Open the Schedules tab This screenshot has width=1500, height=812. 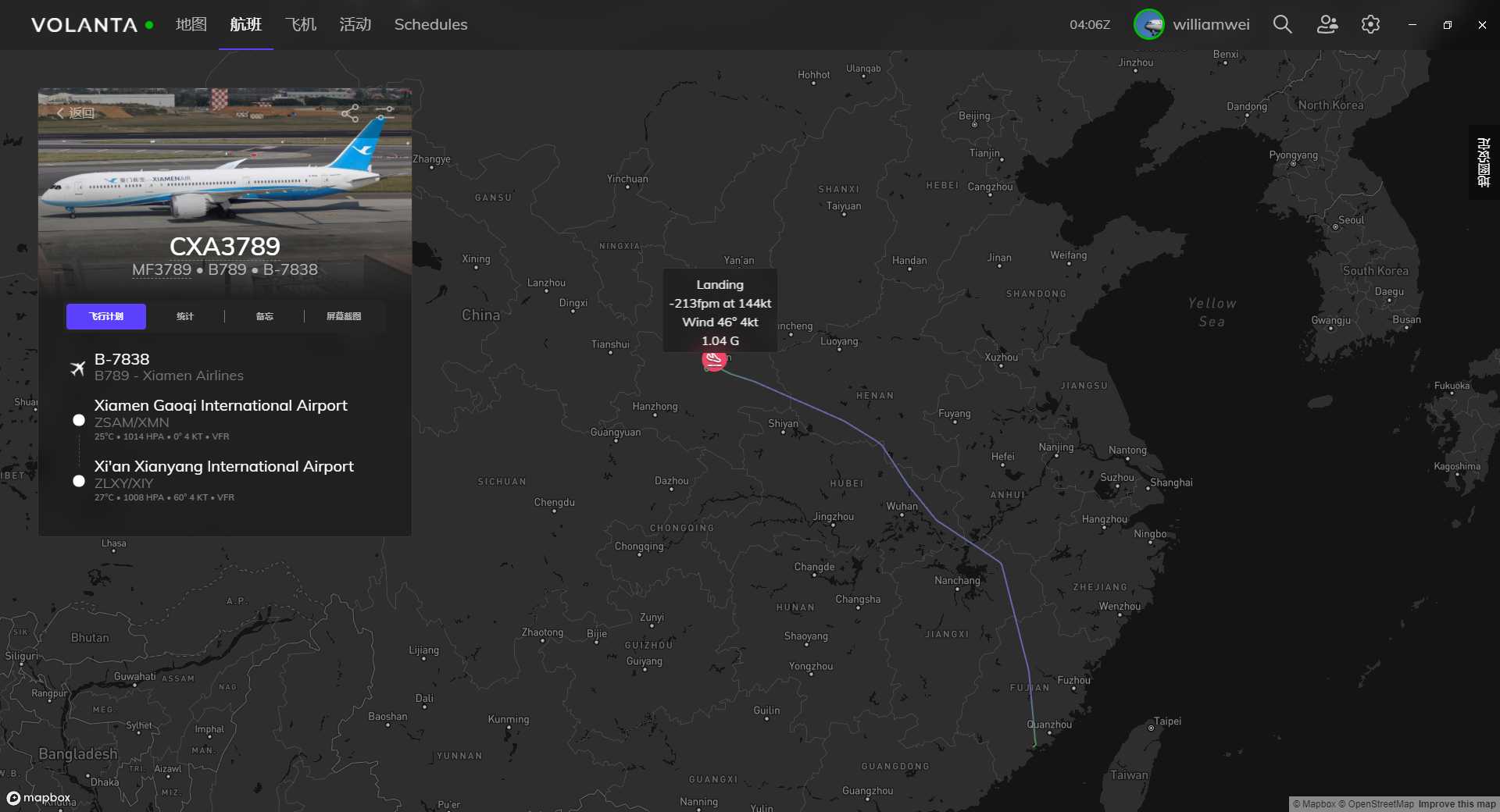[430, 24]
